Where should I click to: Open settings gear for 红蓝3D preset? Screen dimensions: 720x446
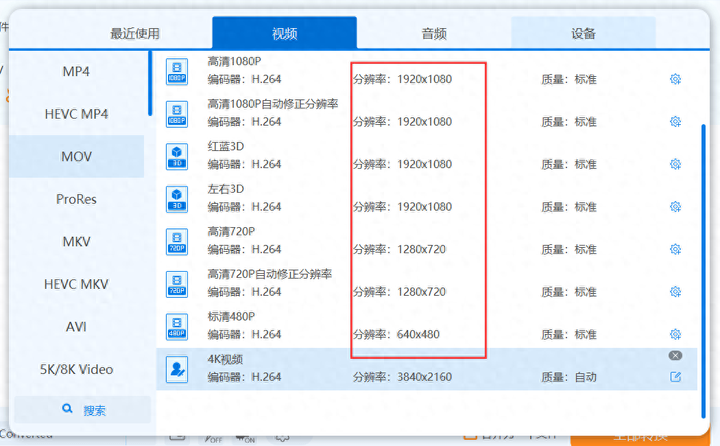point(675,164)
